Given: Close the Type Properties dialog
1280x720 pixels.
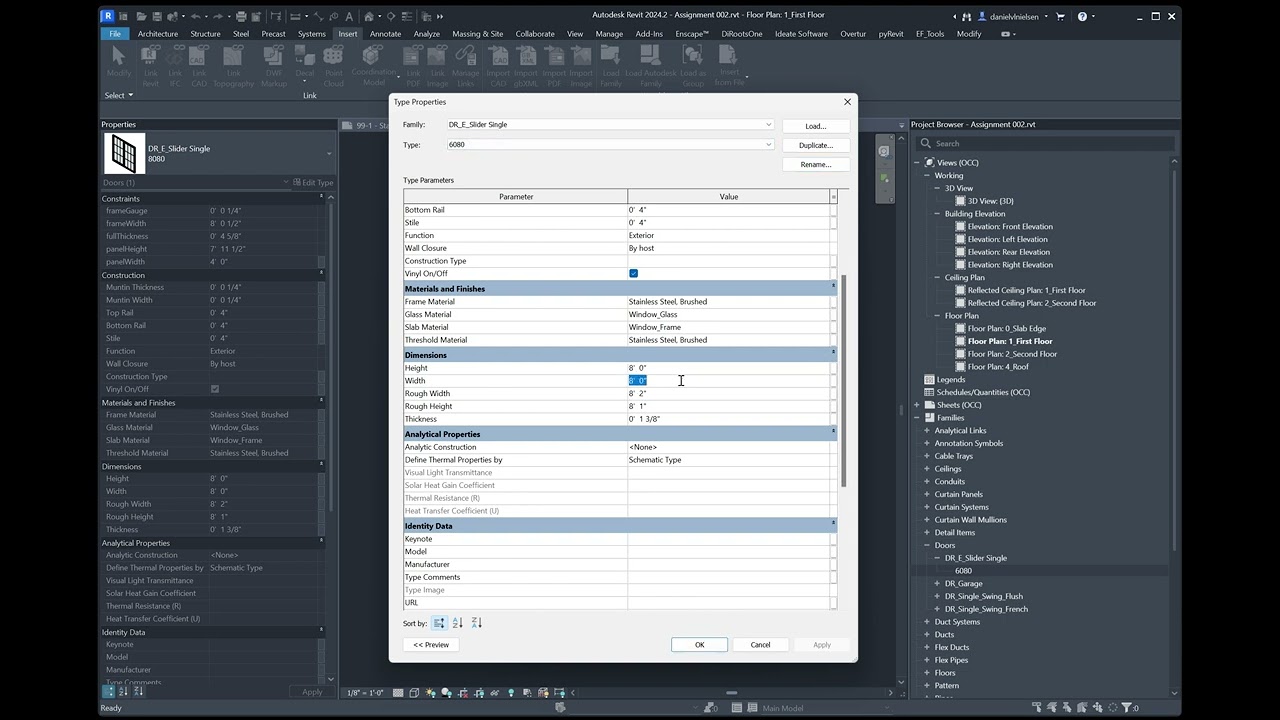Looking at the screenshot, I should (847, 102).
